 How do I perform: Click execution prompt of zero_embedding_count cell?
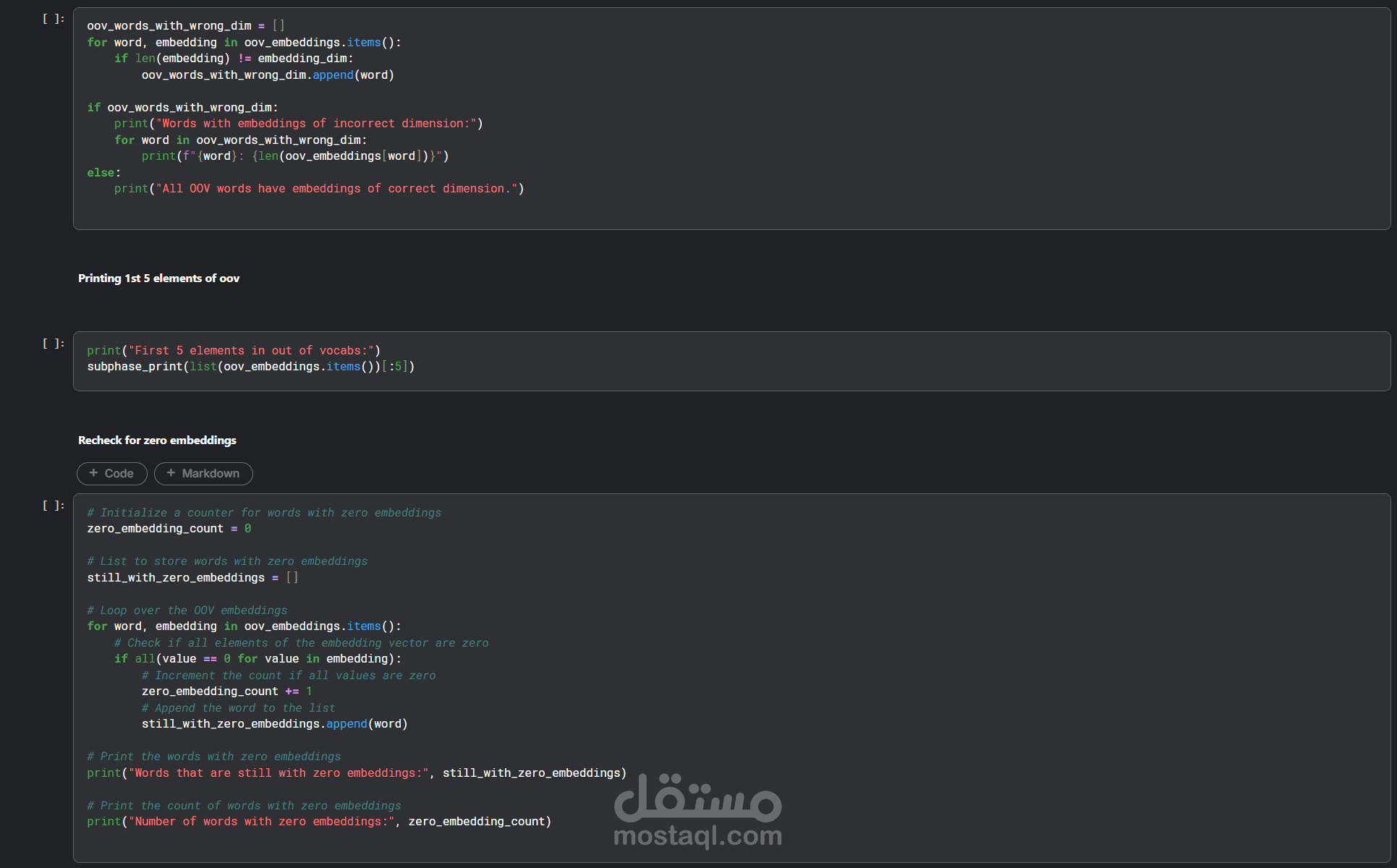pos(54,506)
